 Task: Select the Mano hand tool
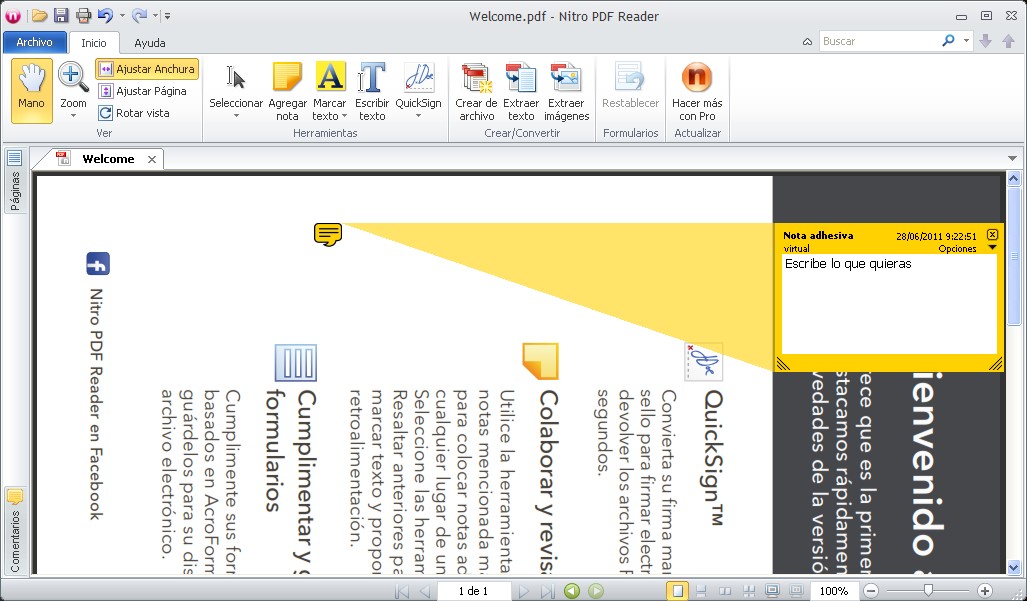(x=31, y=91)
